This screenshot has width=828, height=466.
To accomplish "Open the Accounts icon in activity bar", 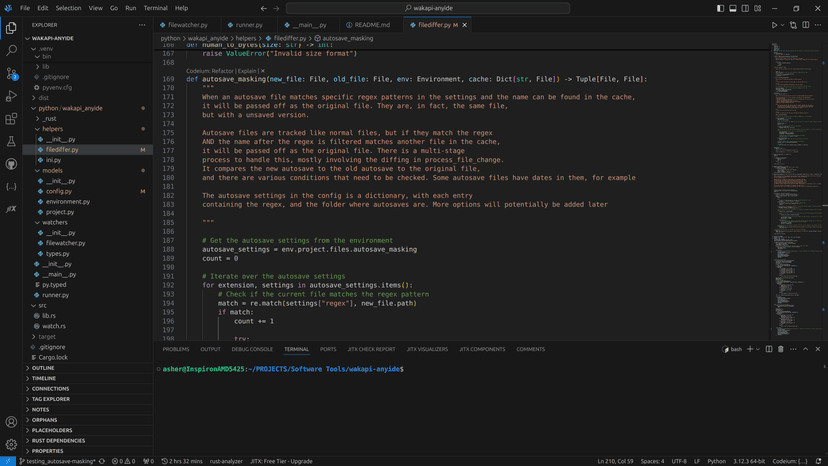I will pos(11,423).
